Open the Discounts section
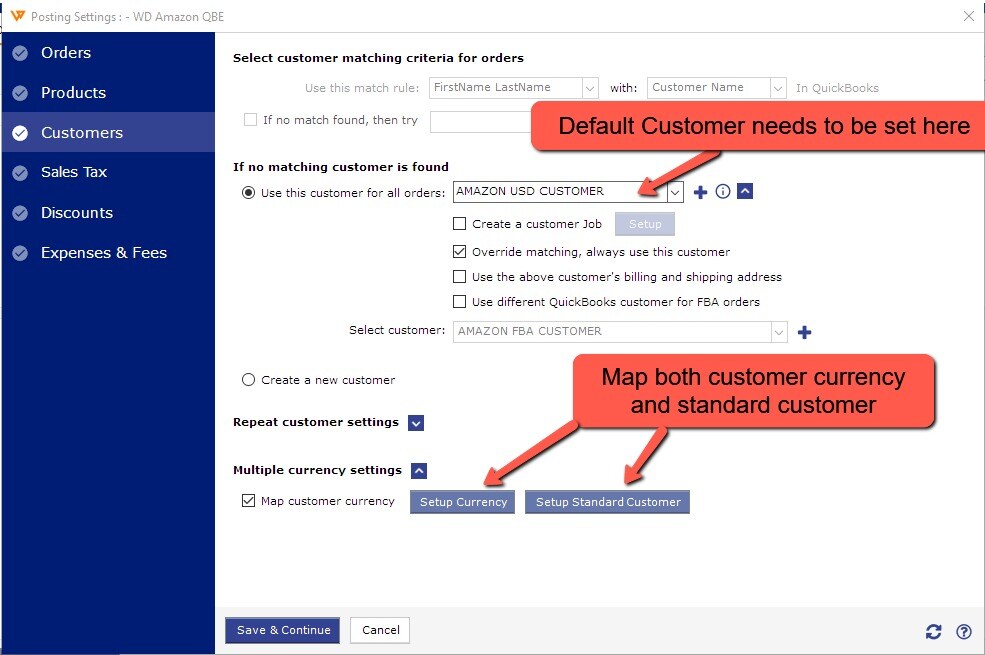The image size is (985, 655). pos(108,213)
